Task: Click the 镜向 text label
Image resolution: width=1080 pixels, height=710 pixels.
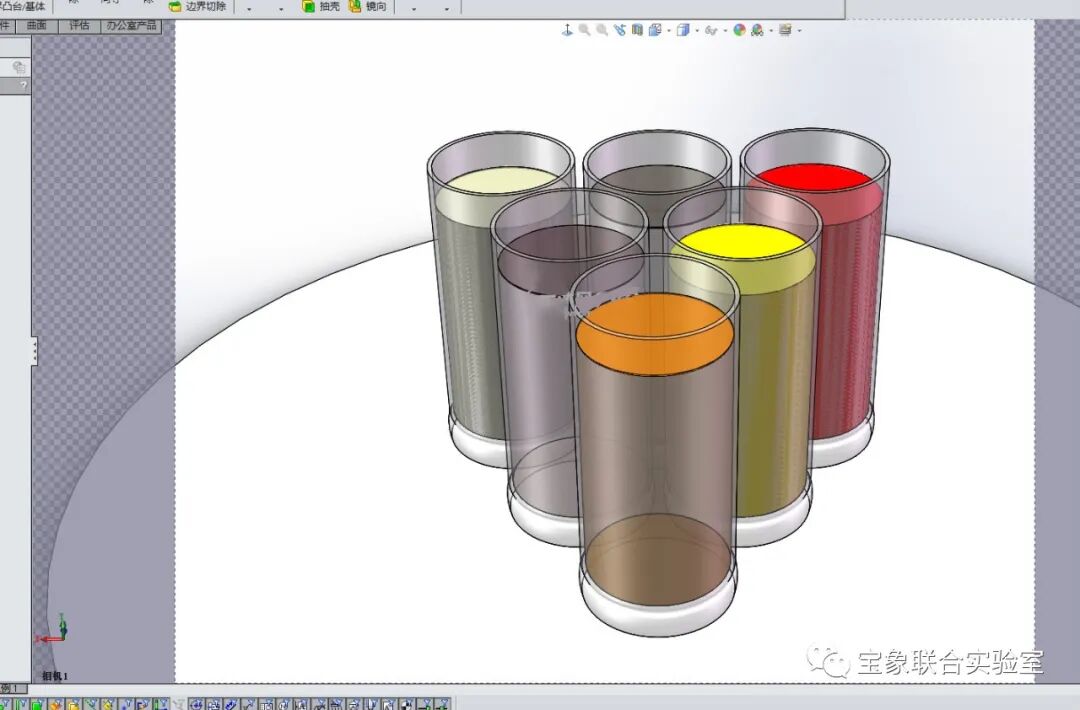Action: coord(376,6)
